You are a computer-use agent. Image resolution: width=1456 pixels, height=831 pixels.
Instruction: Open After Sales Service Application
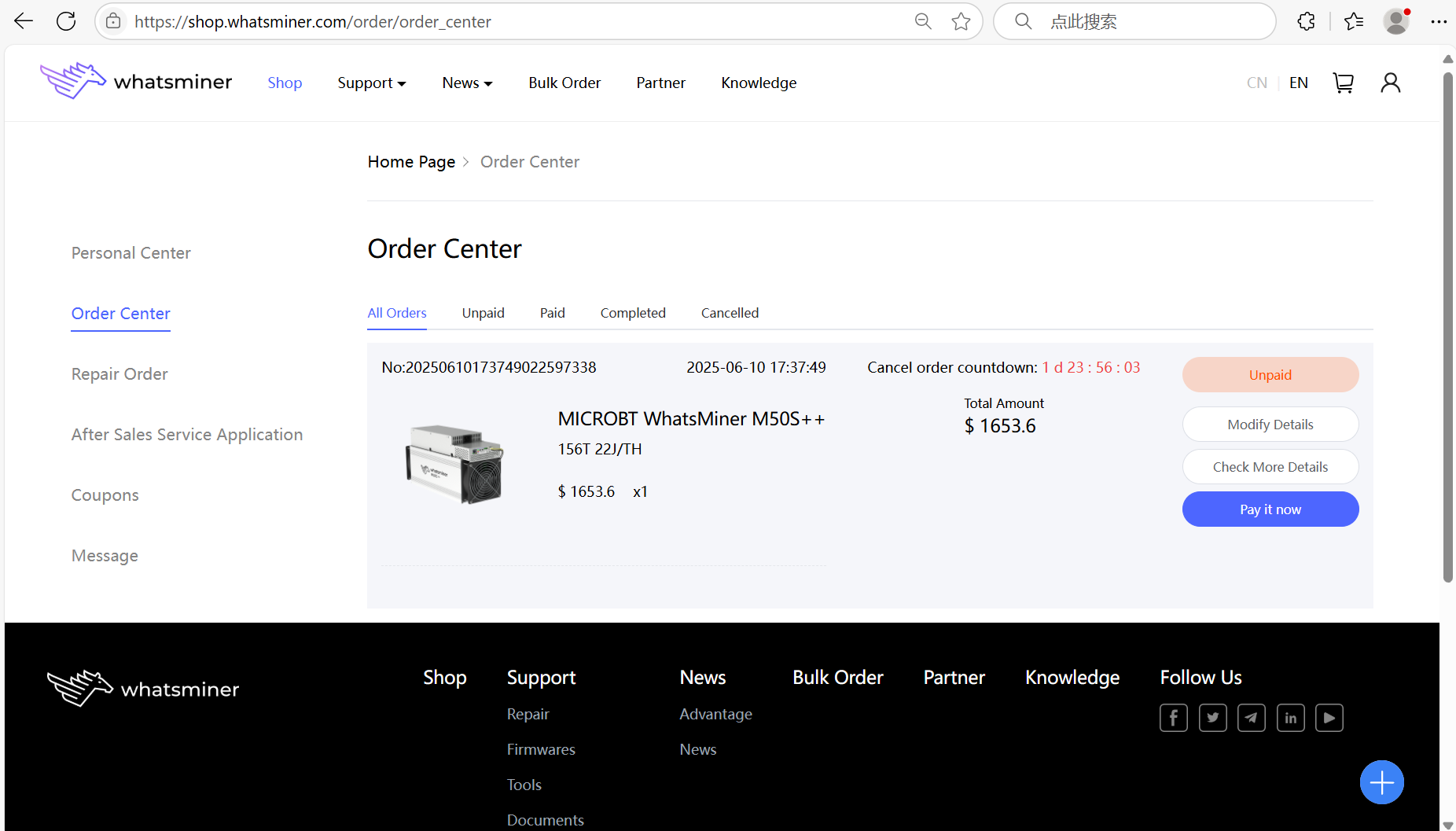pos(187,435)
